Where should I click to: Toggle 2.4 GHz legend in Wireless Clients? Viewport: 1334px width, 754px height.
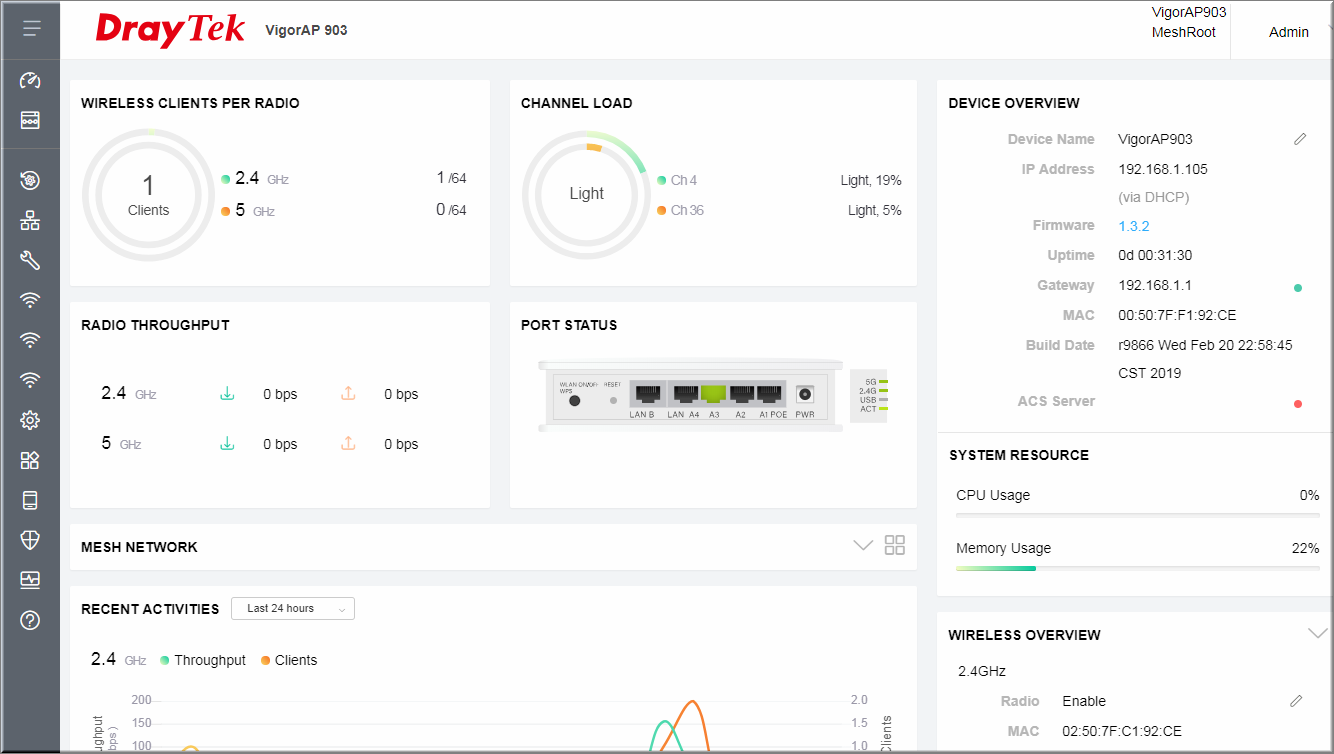(255, 179)
